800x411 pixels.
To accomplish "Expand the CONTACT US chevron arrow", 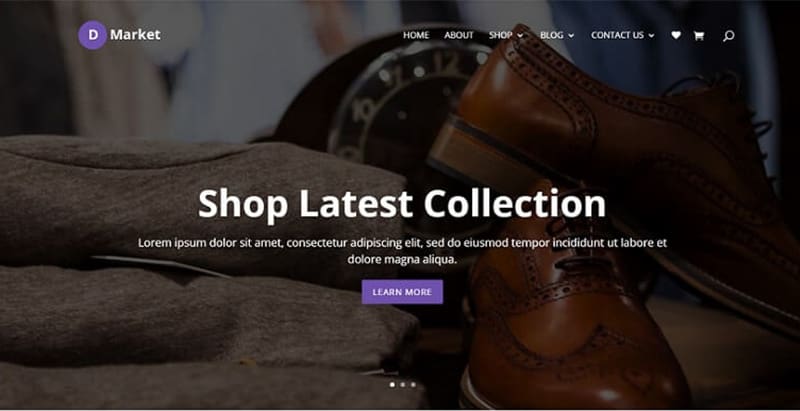I will tap(652, 36).
